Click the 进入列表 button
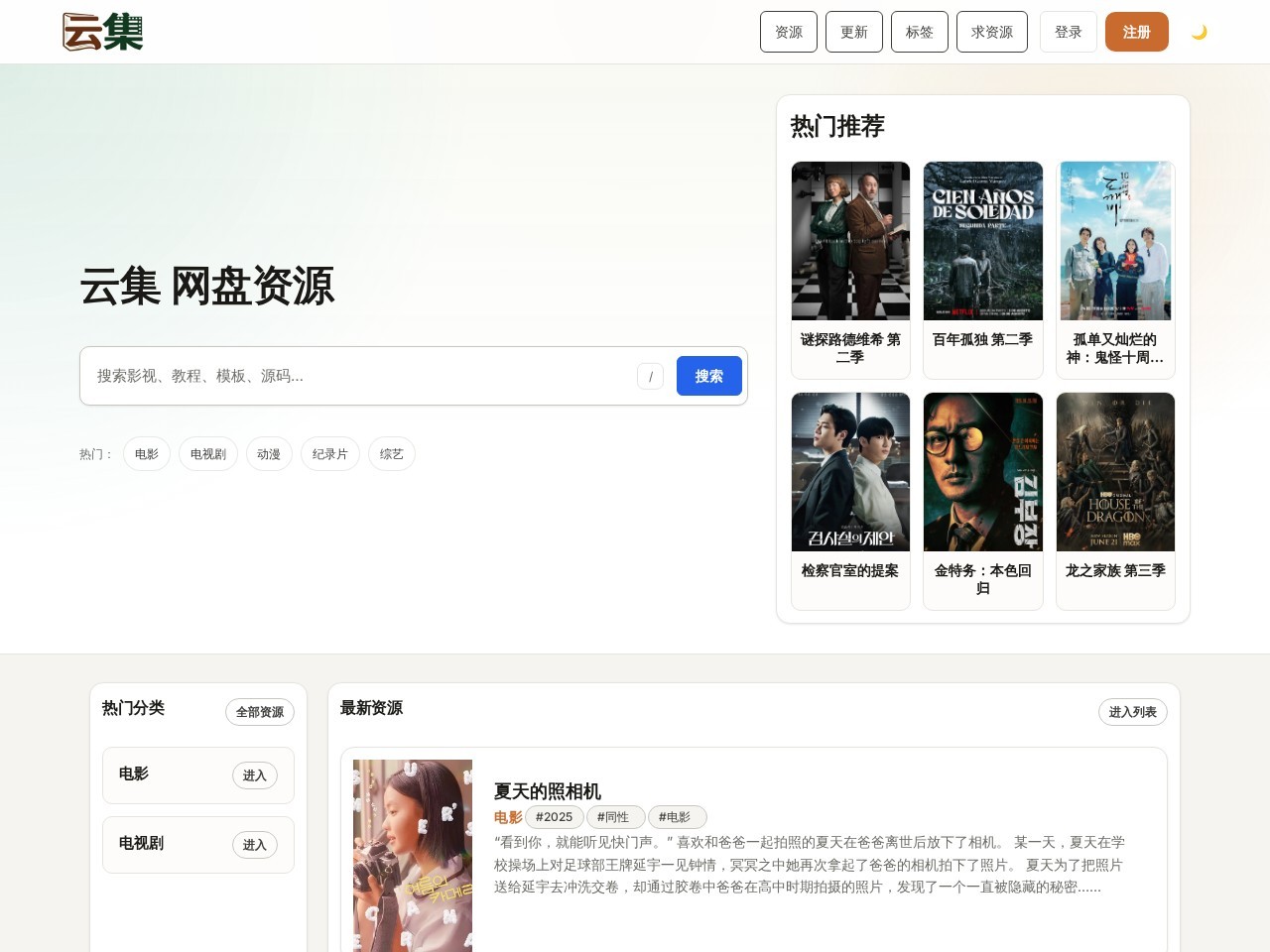The height and width of the screenshot is (952, 1270). pyautogui.click(x=1133, y=712)
